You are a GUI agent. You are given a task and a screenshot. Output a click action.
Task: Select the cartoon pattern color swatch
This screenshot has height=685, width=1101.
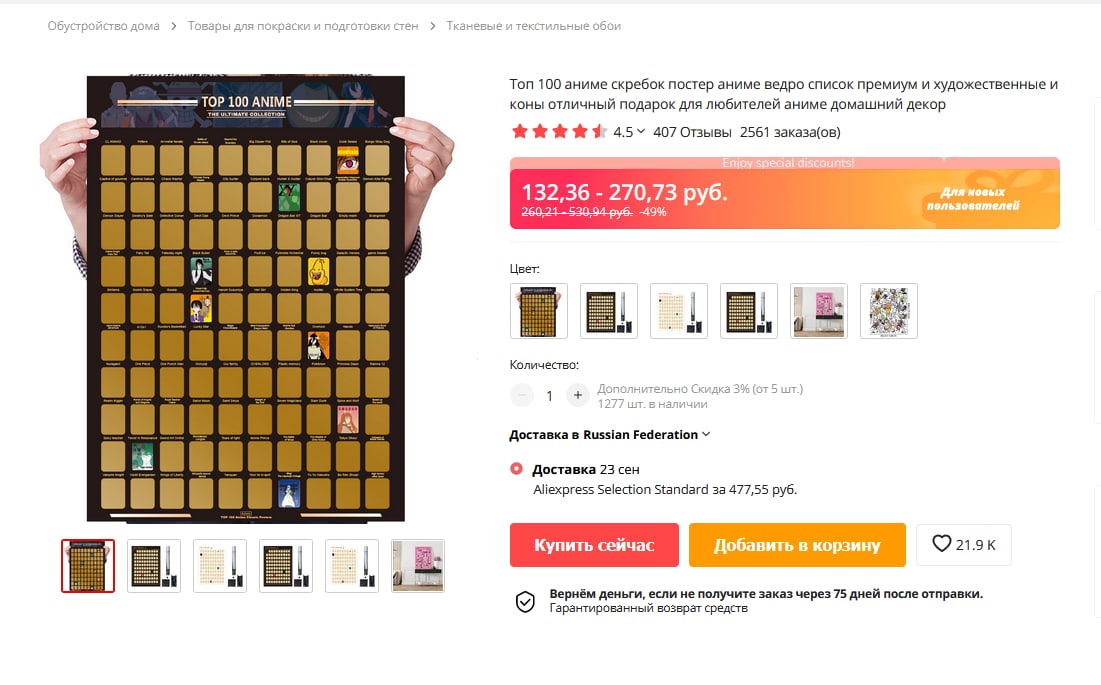coord(889,311)
